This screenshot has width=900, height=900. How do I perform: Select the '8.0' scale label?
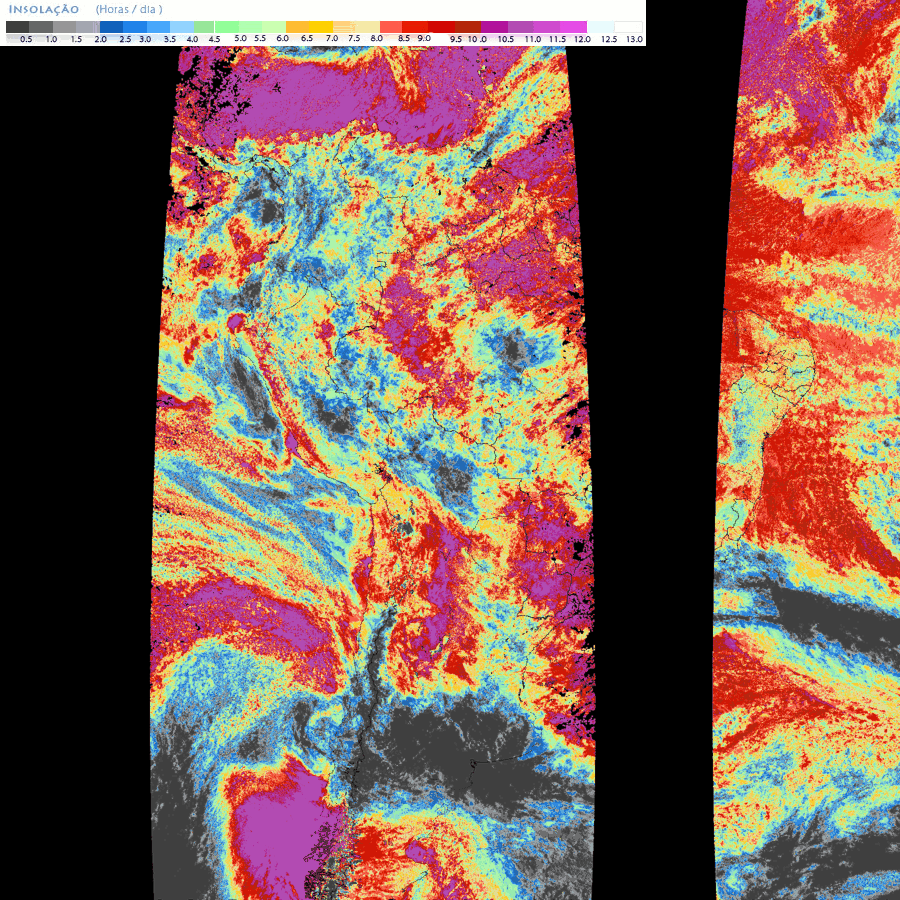(x=377, y=38)
